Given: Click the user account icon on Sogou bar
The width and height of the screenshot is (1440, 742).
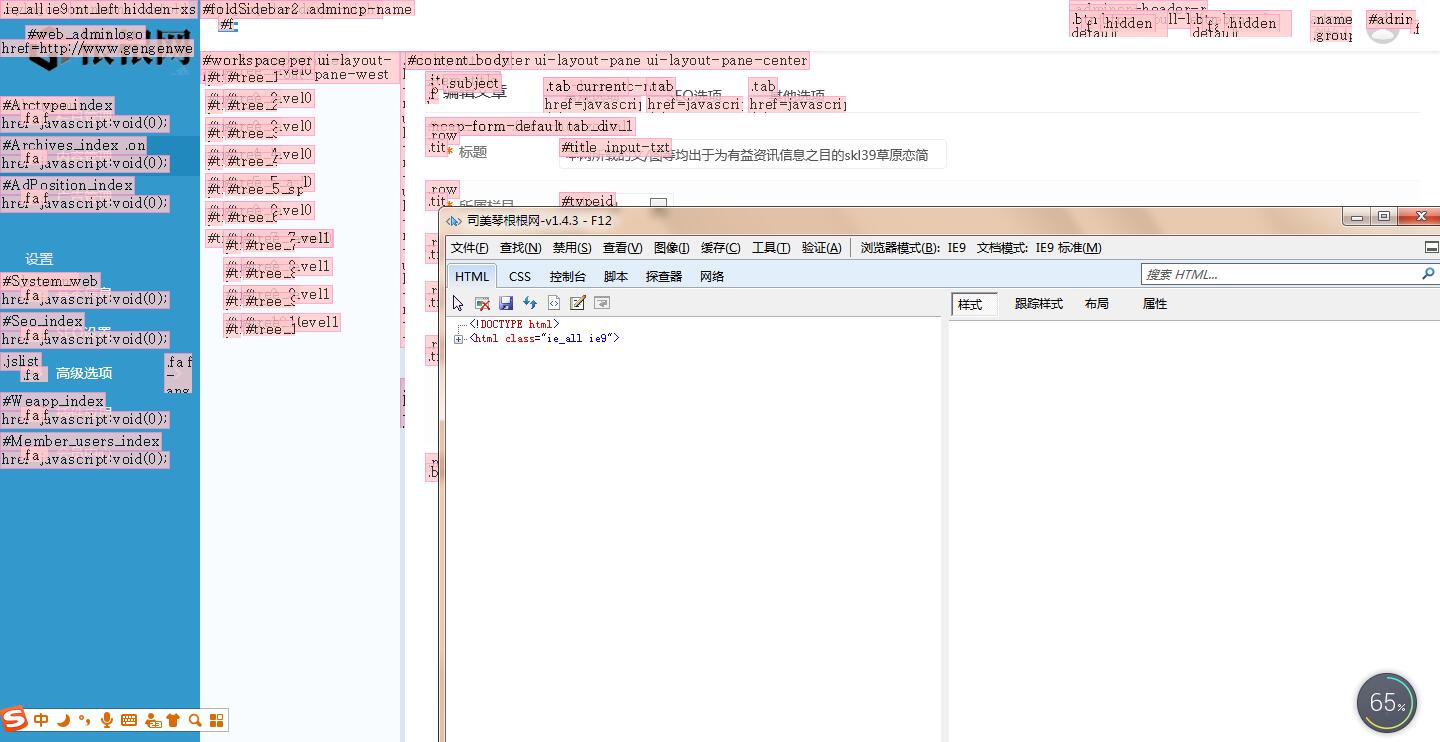Looking at the screenshot, I should pos(152,720).
